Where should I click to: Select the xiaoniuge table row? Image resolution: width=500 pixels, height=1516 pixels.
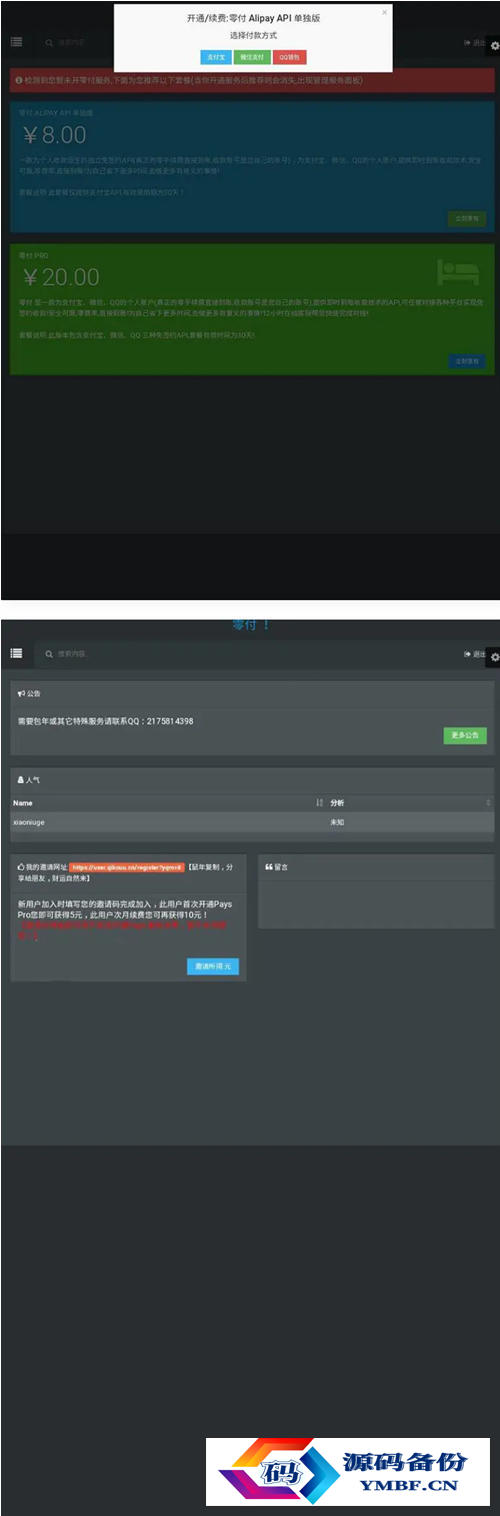(x=252, y=822)
